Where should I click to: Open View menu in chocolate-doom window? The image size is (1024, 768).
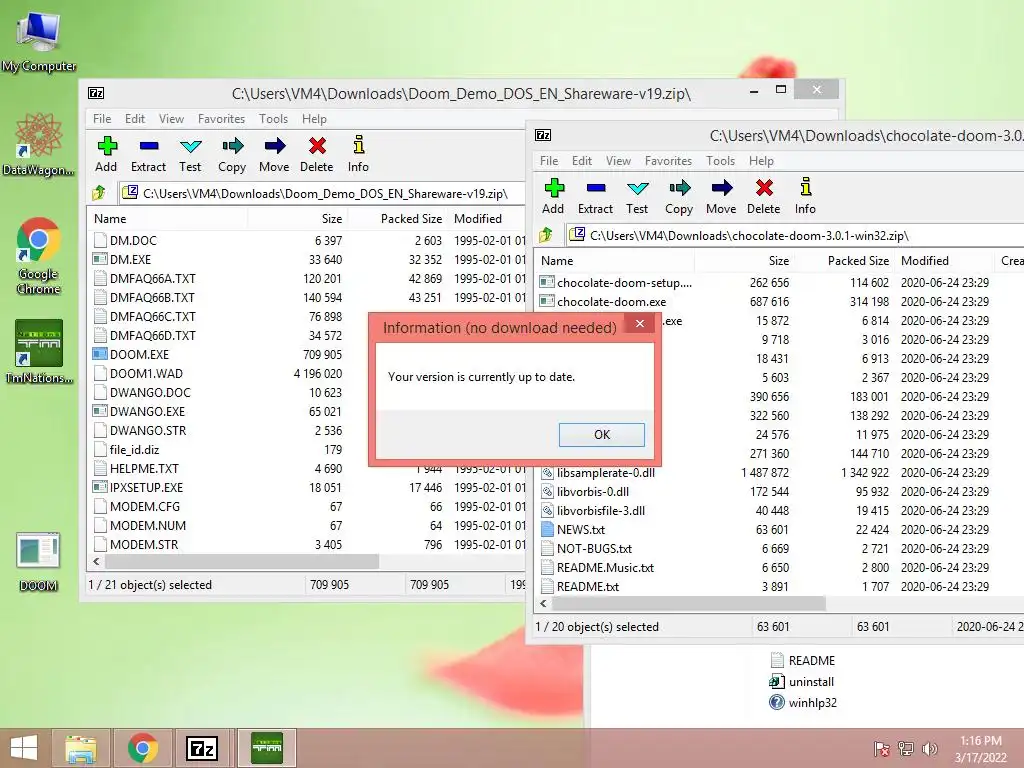click(x=618, y=161)
